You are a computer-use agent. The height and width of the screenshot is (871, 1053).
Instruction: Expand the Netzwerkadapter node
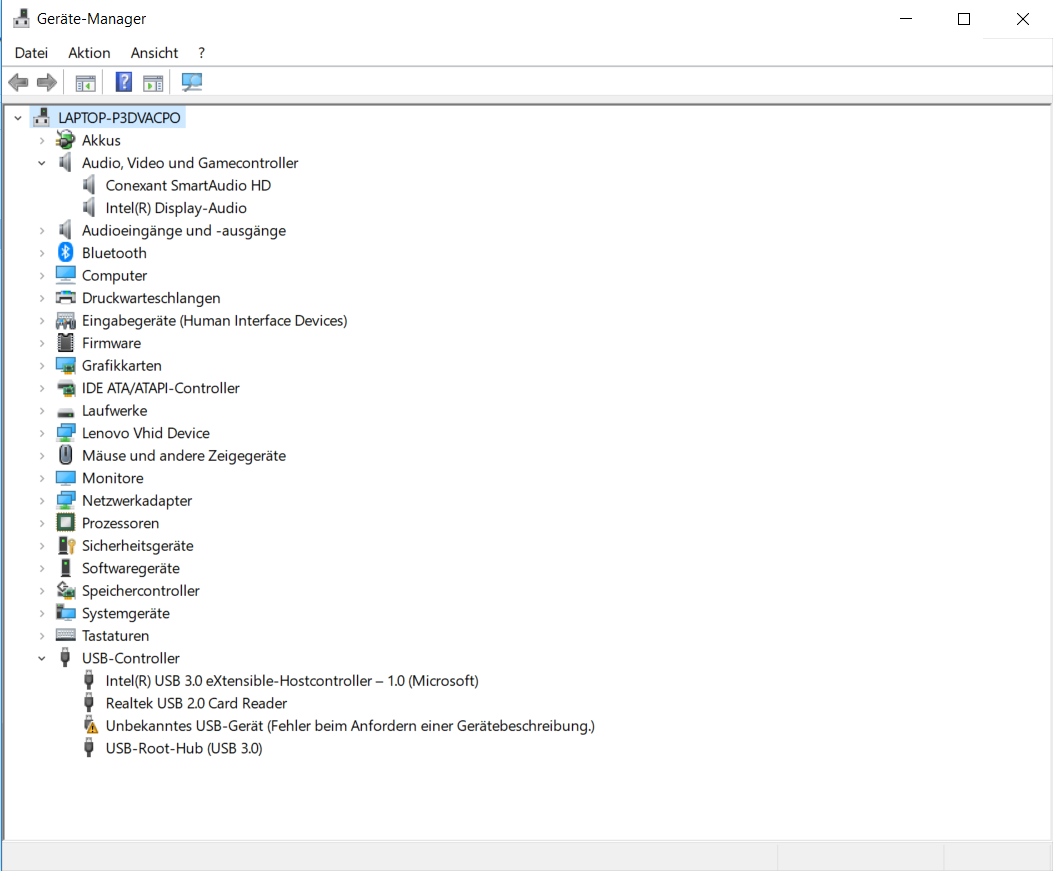(42, 501)
